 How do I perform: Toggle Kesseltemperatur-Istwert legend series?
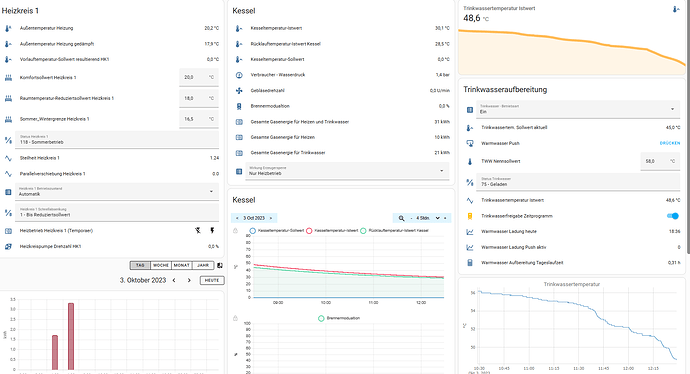point(332,231)
